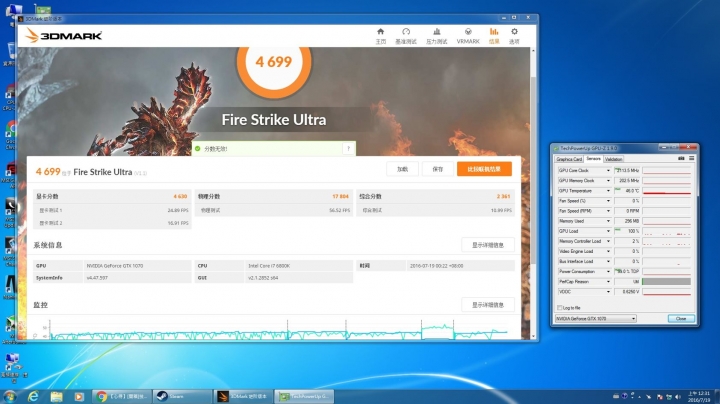This screenshot has height=404, width=720.
Task: Expand the VDDC sensor dropdown
Action: 608,292
